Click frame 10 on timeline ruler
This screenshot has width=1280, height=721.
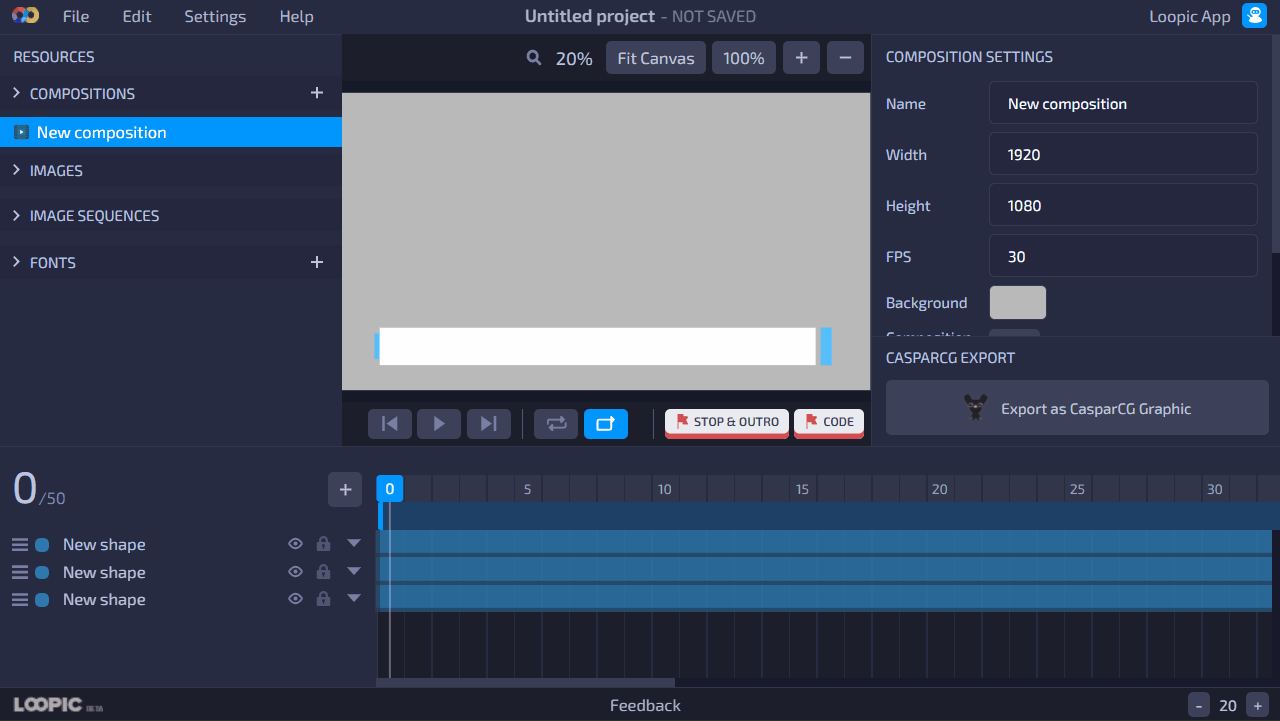(x=664, y=489)
